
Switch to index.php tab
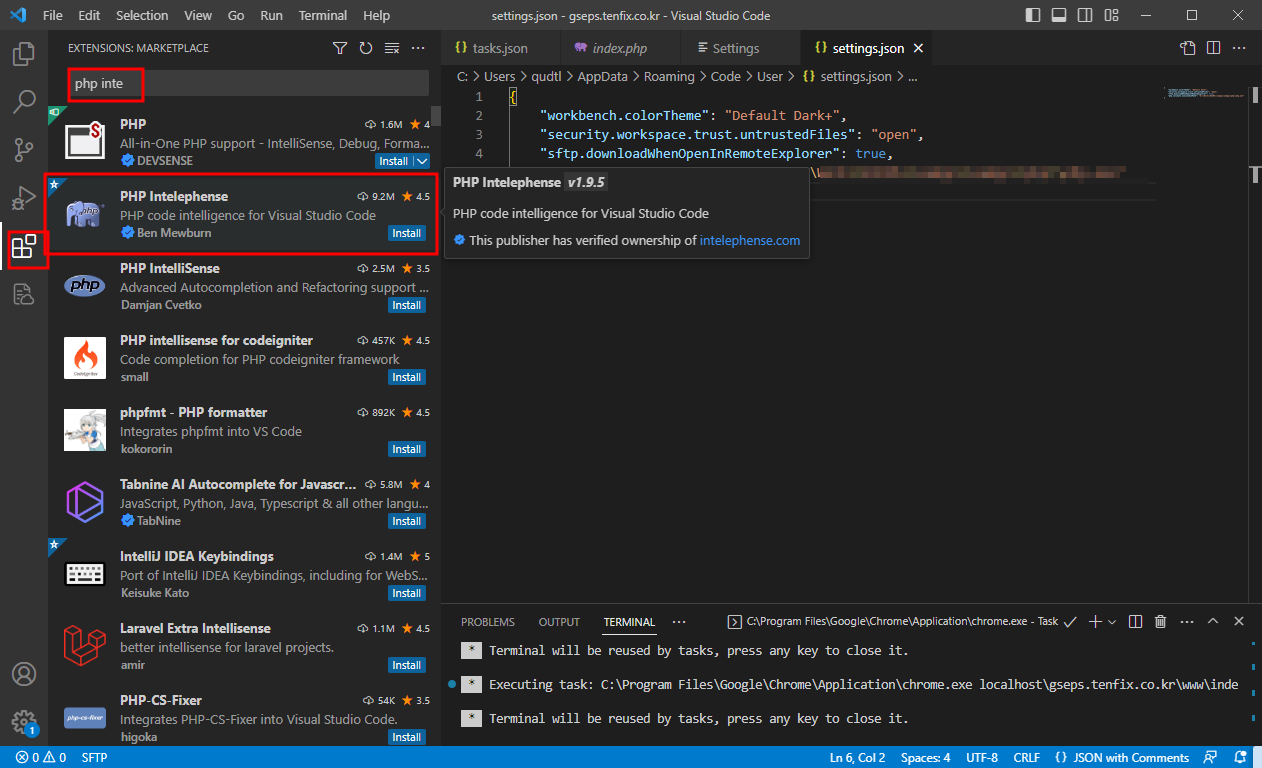(x=620, y=48)
